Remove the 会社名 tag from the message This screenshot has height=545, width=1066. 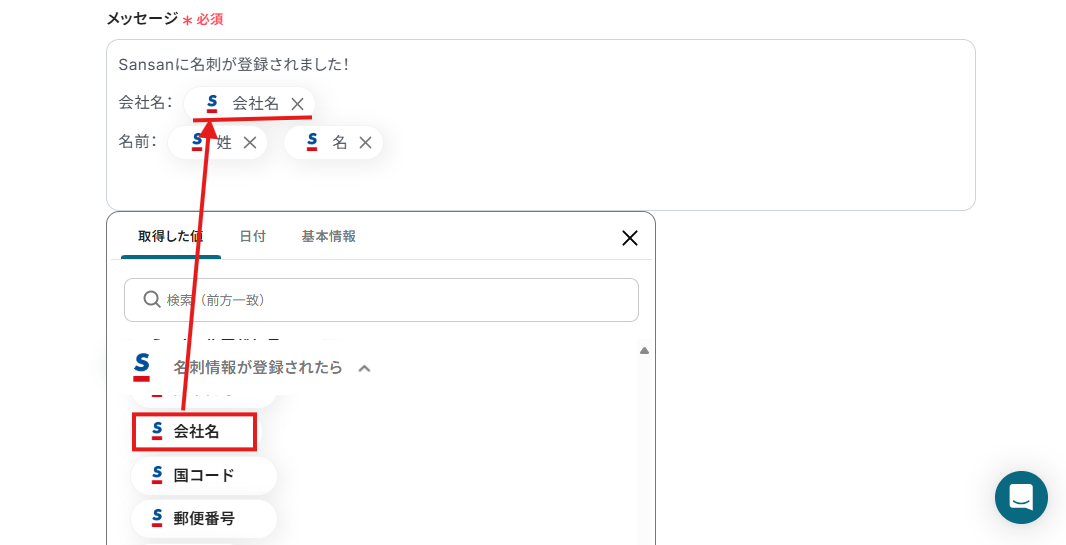coord(297,104)
